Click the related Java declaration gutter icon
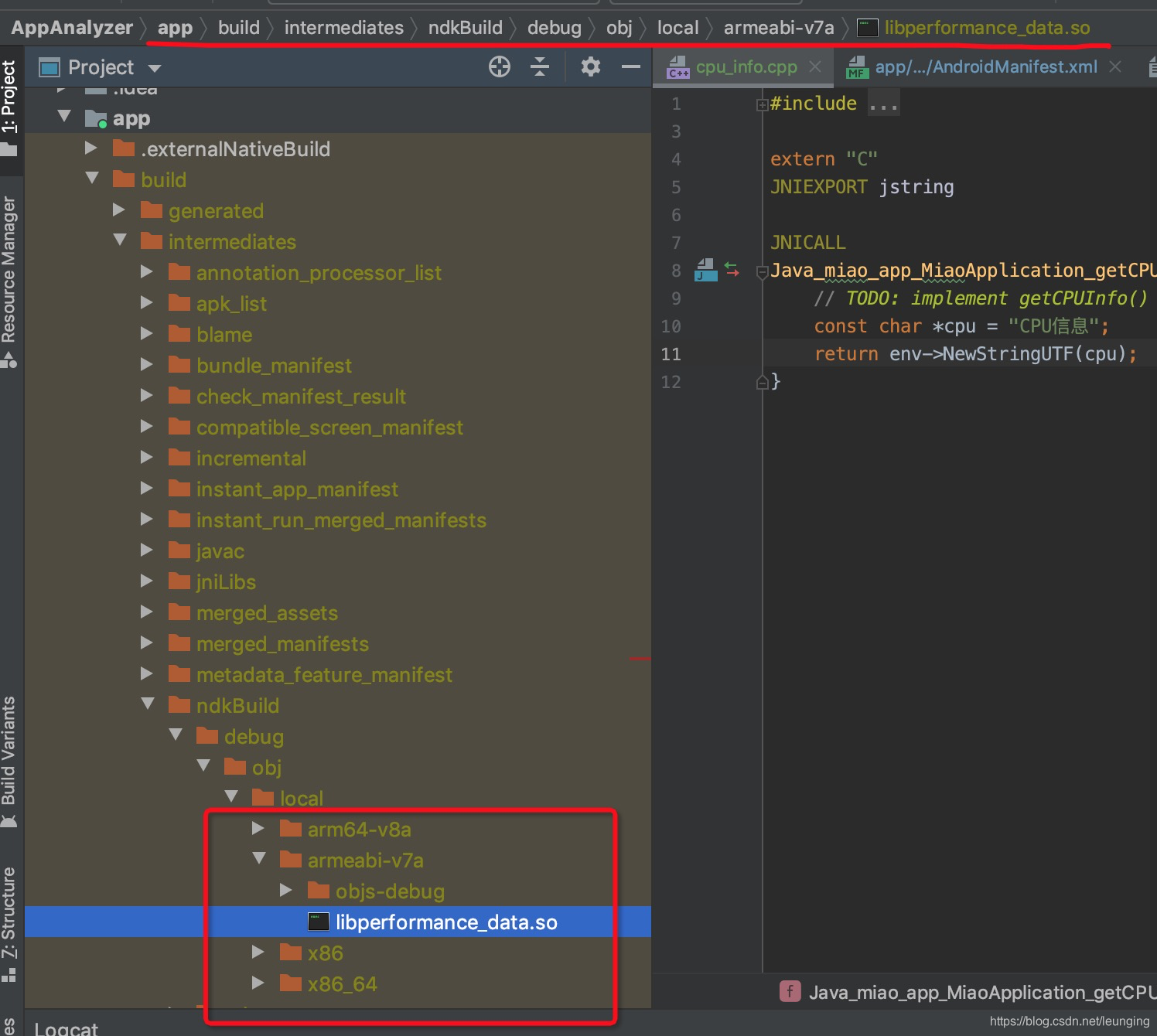This screenshot has width=1157, height=1036. (x=705, y=270)
